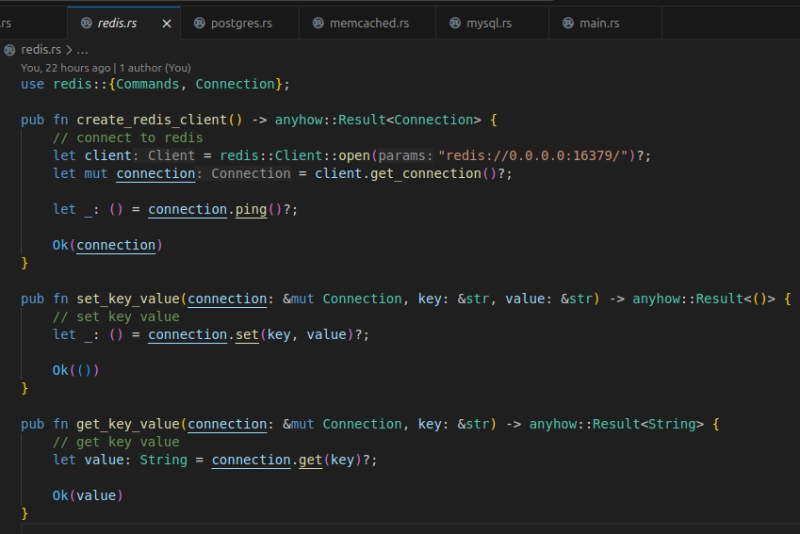
Task: Place cursor on create_redis_client function name
Action: pyautogui.click(x=152, y=120)
